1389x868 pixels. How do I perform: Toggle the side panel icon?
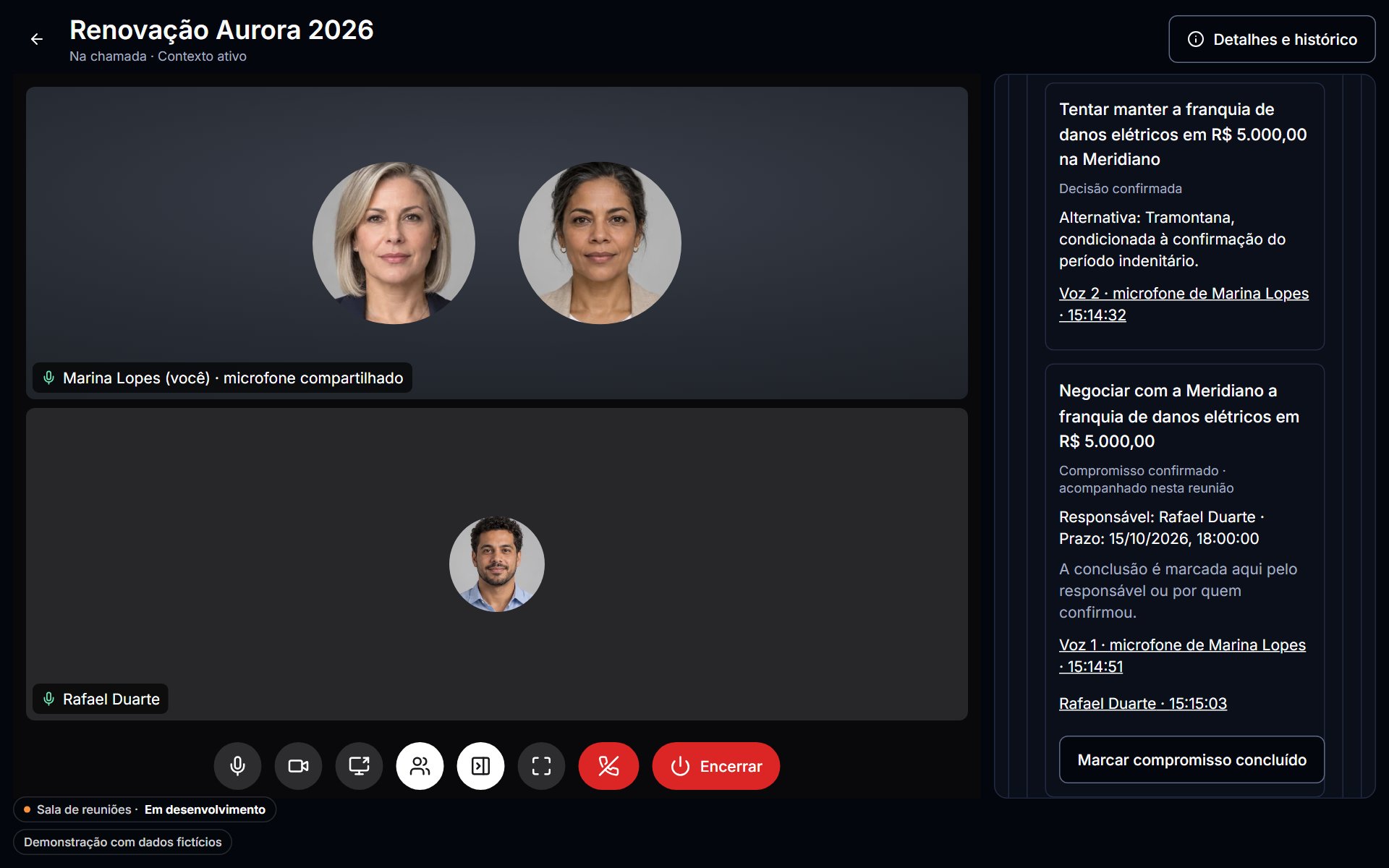click(x=480, y=766)
